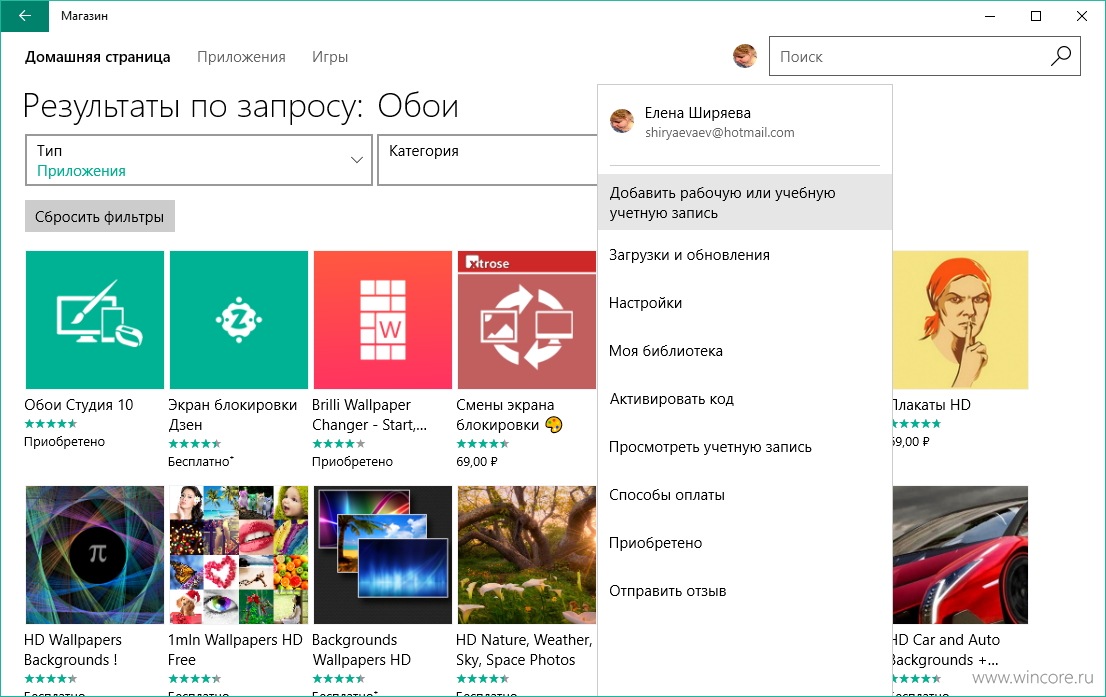Screen dimensions: 1106x697
Task: Open the Категория filter dropdown
Action: point(487,160)
